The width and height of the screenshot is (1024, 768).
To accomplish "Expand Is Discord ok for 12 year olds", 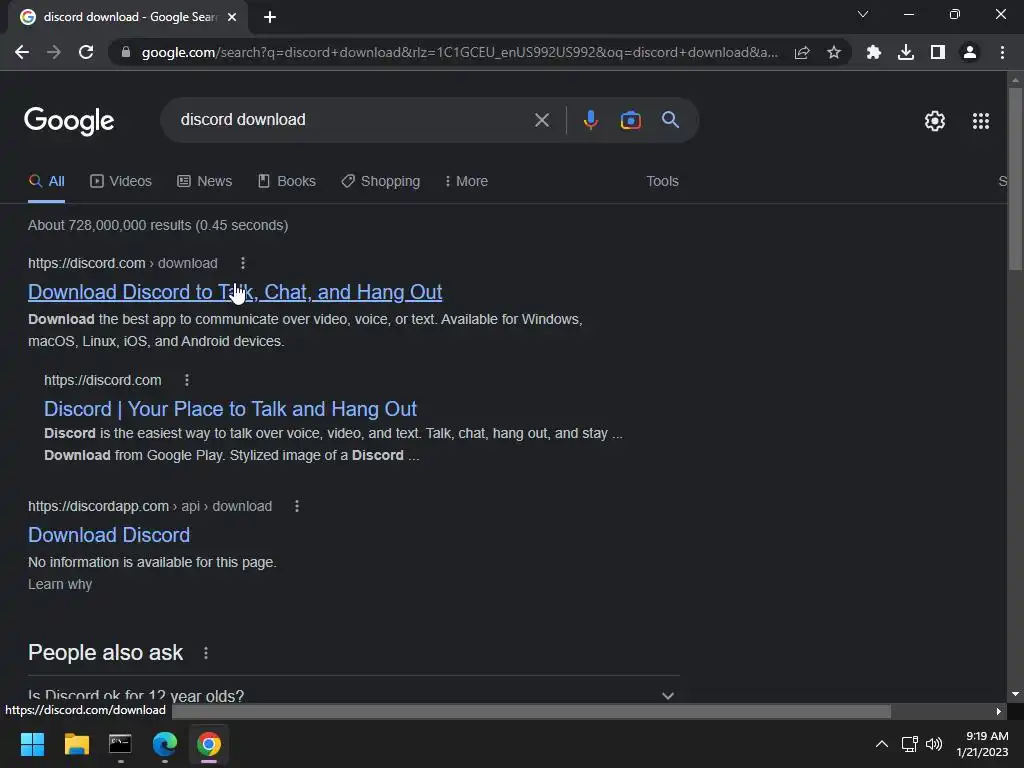I will (x=353, y=695).
